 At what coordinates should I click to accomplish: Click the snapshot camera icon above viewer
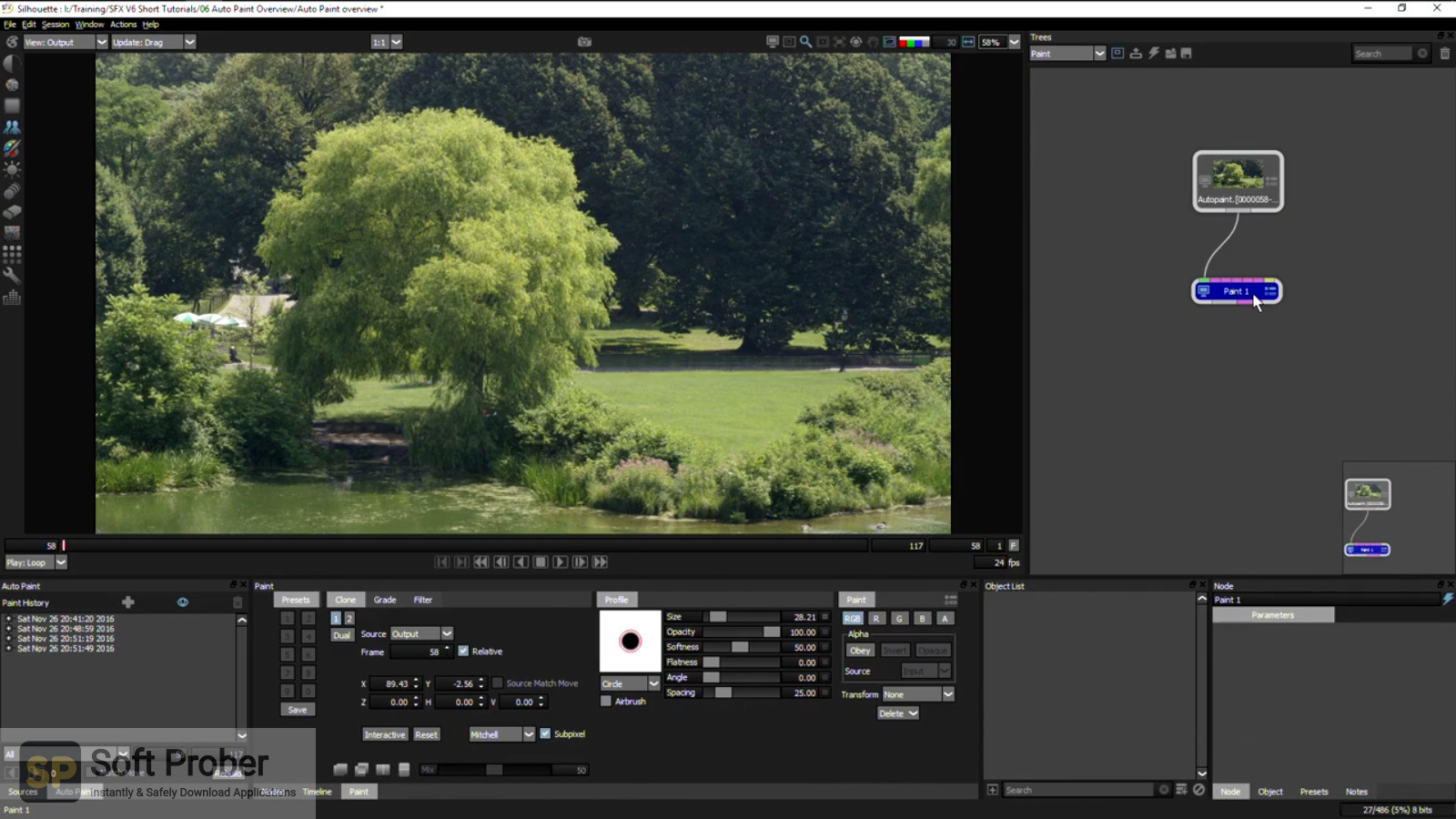584,42
